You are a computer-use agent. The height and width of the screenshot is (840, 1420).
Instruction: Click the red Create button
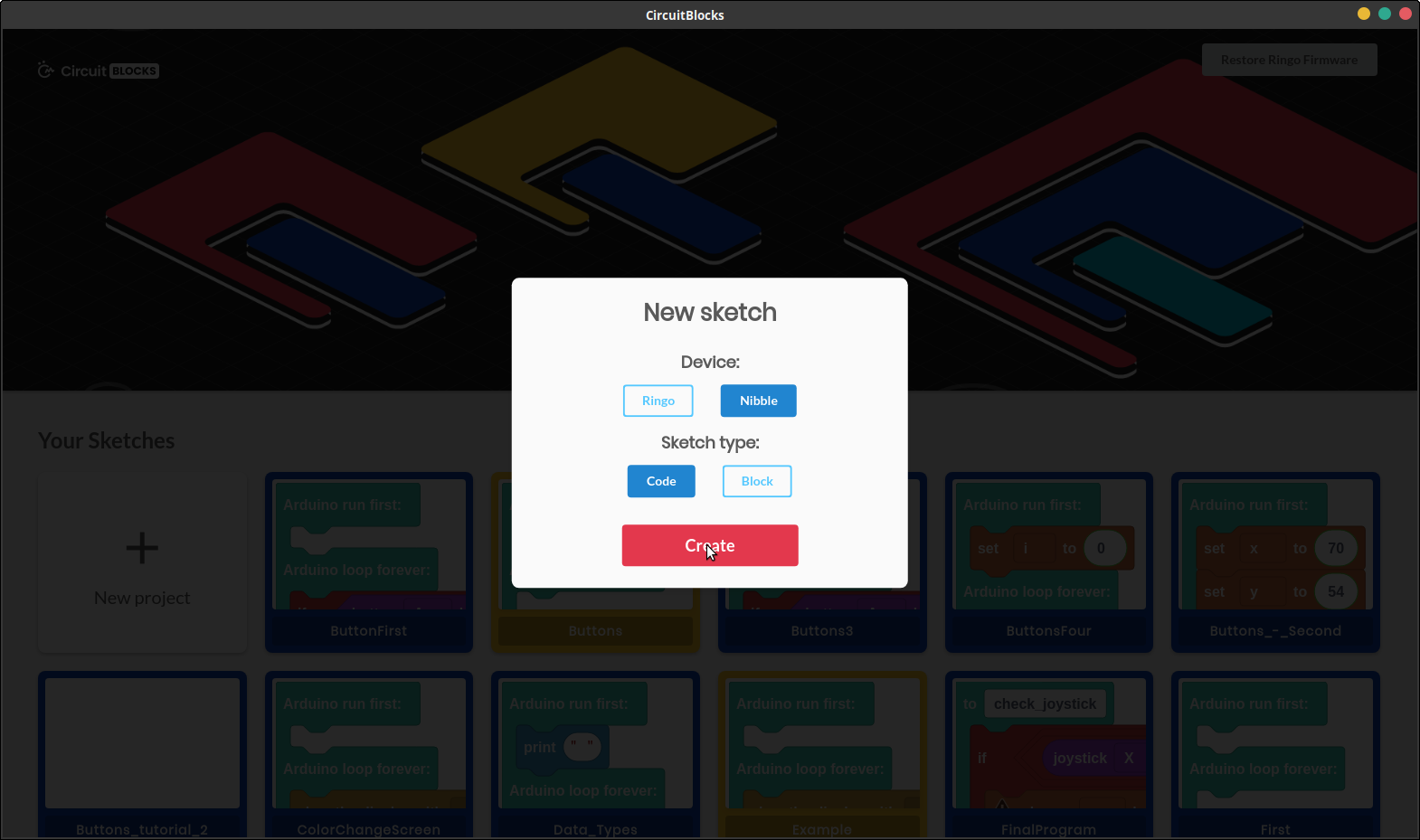tap(710, 545)
